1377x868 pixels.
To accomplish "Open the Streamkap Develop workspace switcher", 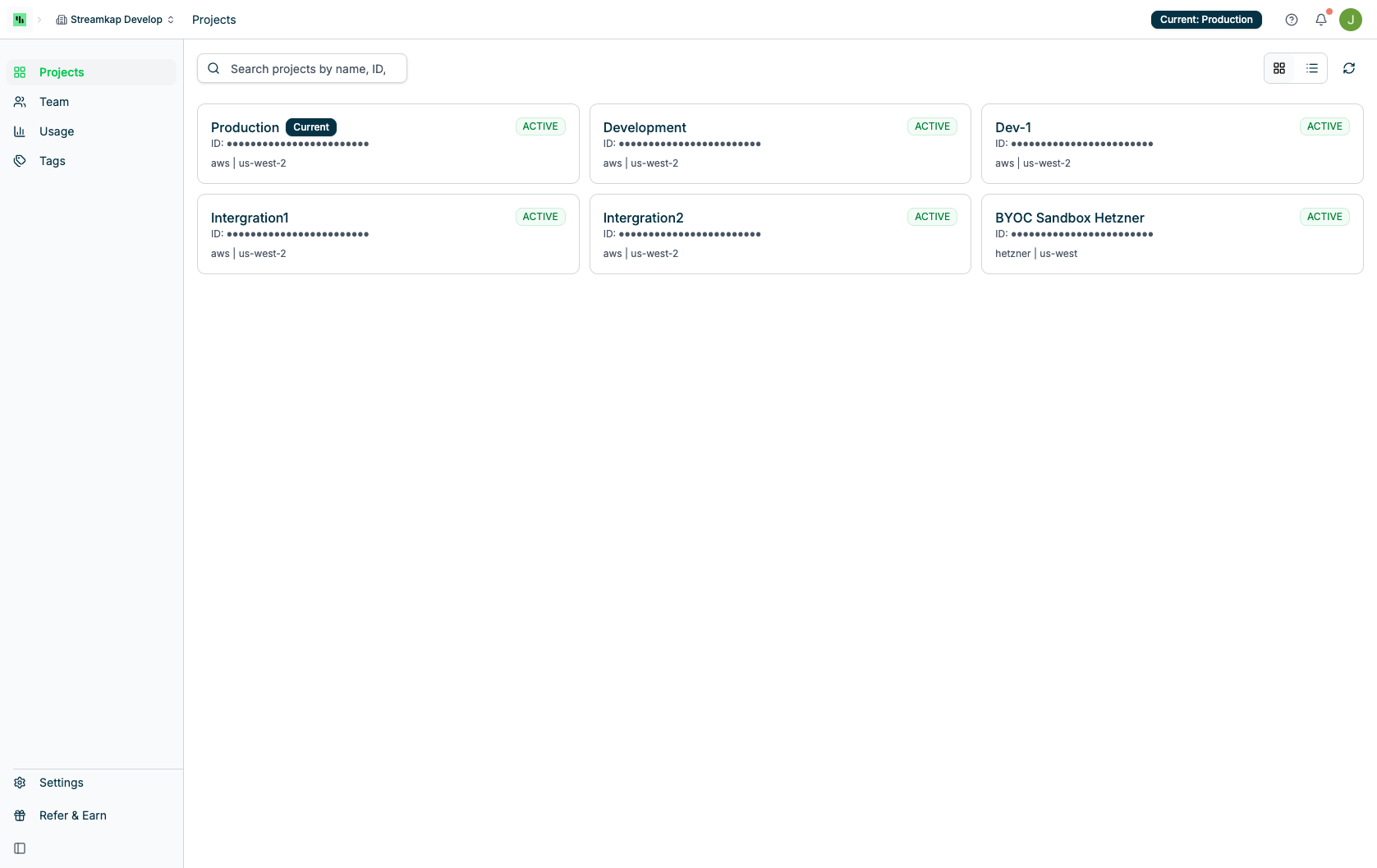I will (114, 19).
